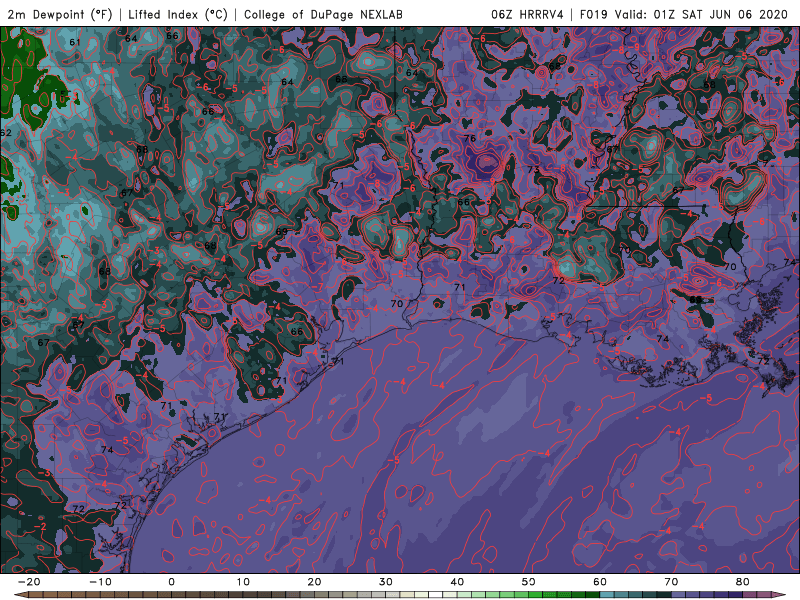Click the '10' label on the color scale

point(243,582)
